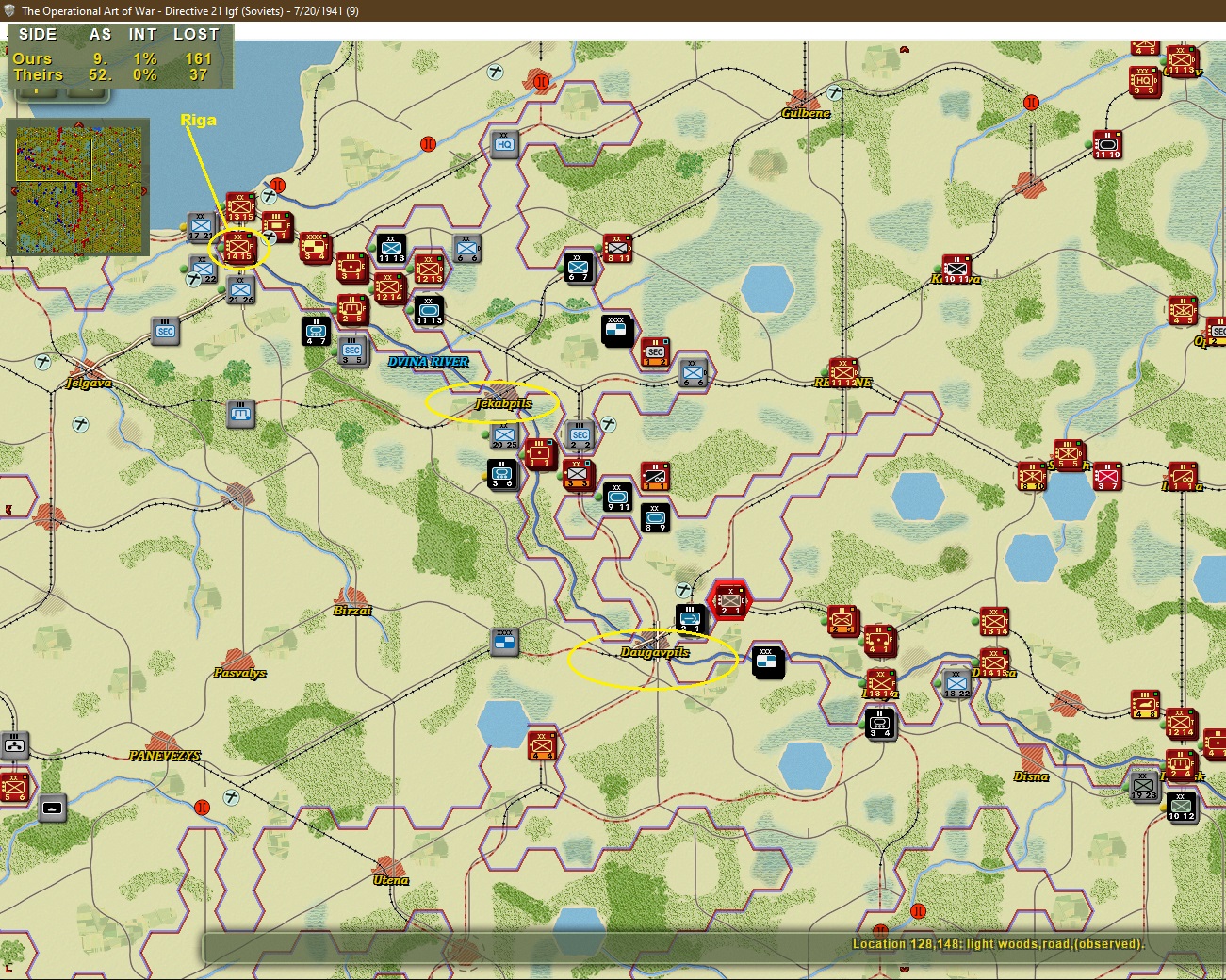1226x980 pixels.
Task: Click the overview minimap thumbnail
Action: click(x=78, y=187)
